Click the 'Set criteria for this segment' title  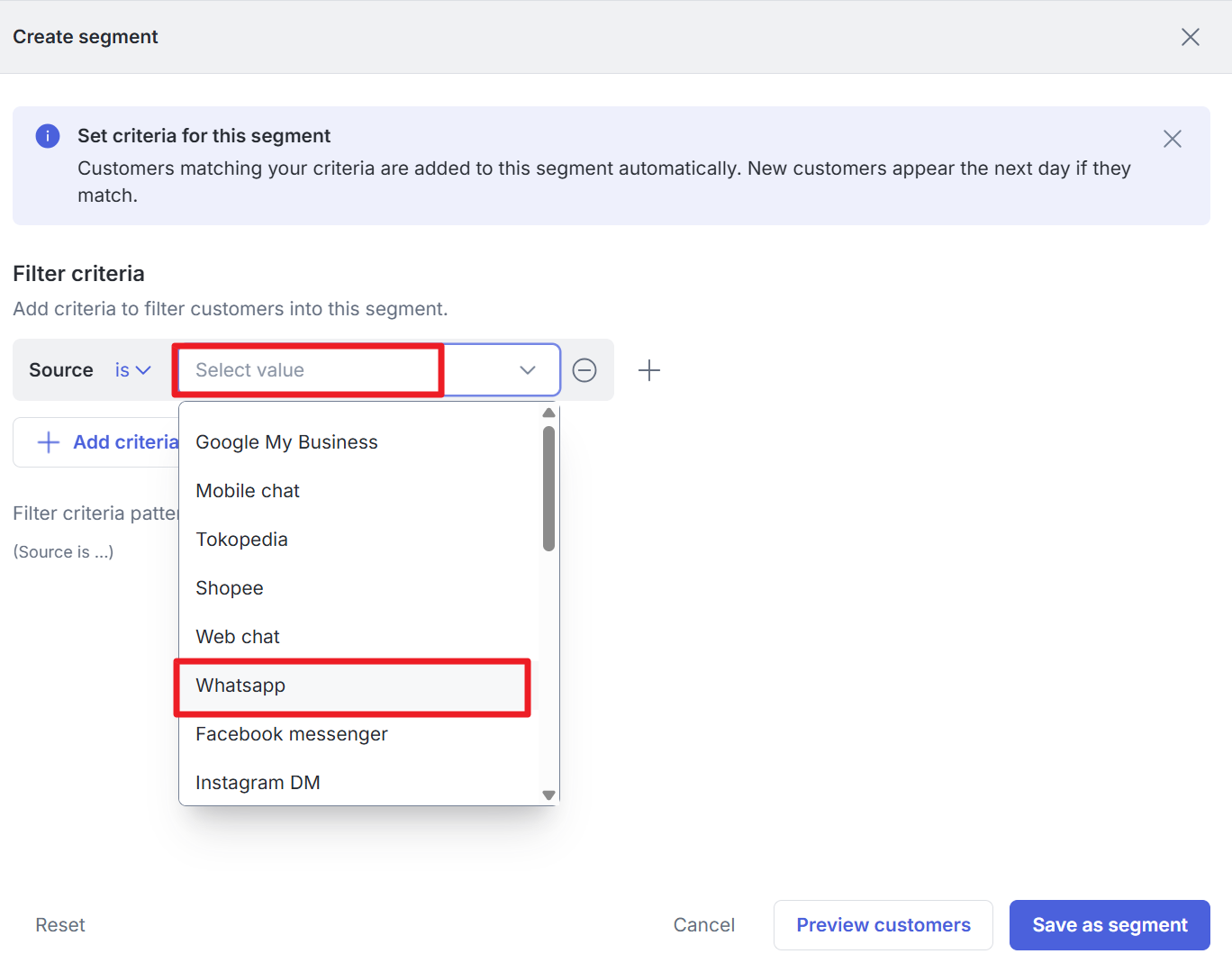204,136
